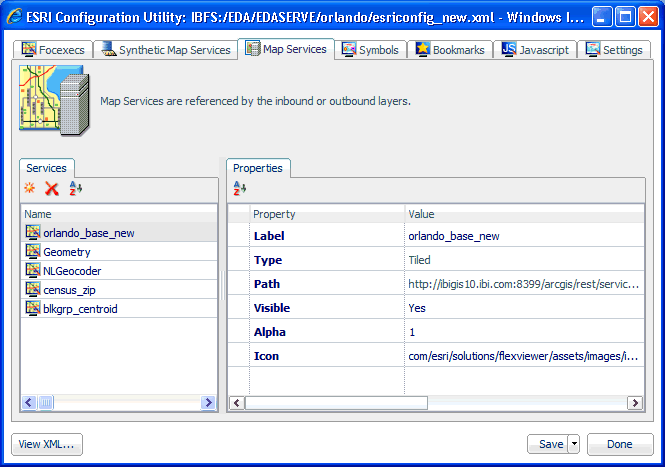Open the Save dropdown arrow

(574, 444)
